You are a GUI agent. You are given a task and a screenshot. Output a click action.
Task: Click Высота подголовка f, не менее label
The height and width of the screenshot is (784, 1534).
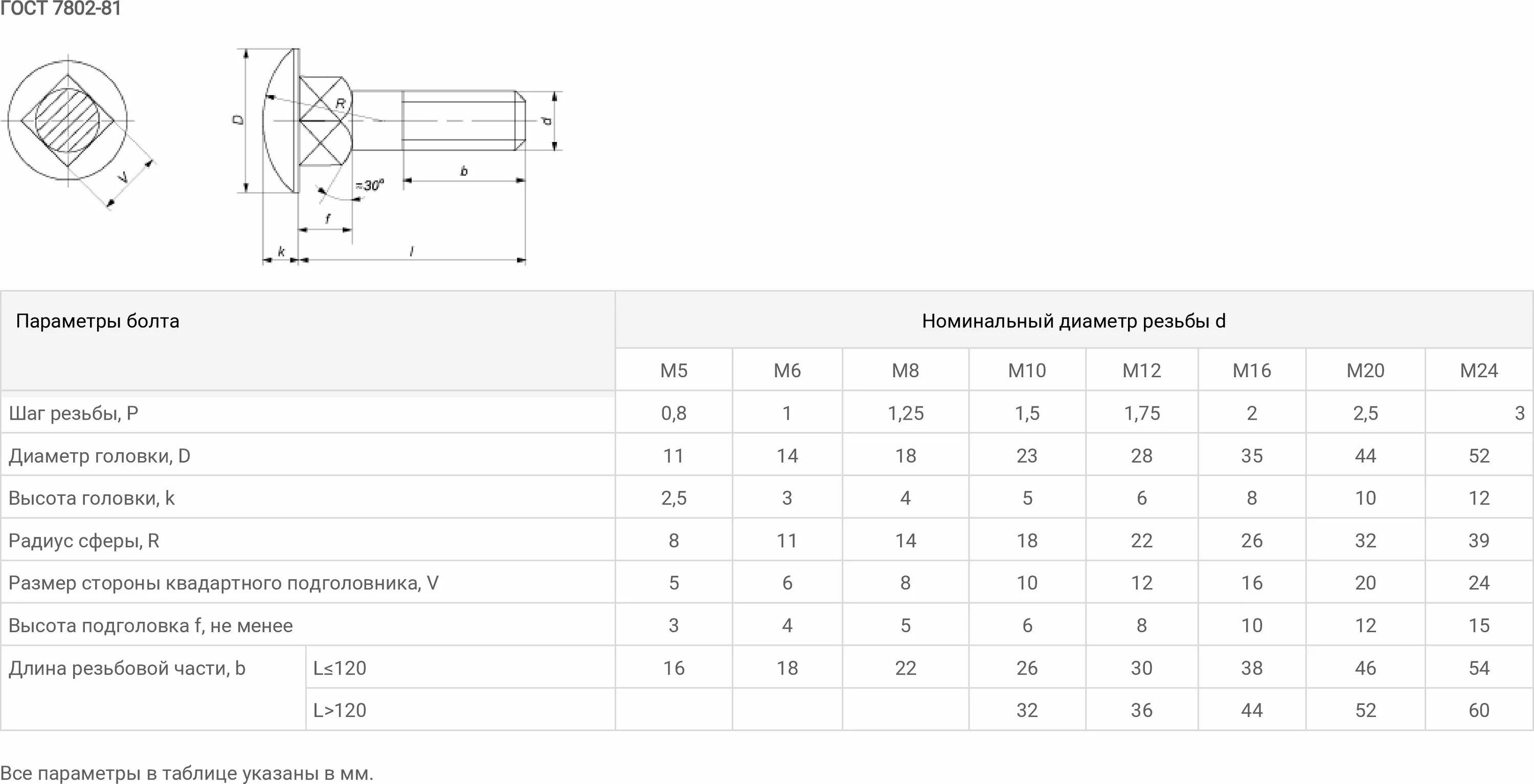[x=151, y=625]
